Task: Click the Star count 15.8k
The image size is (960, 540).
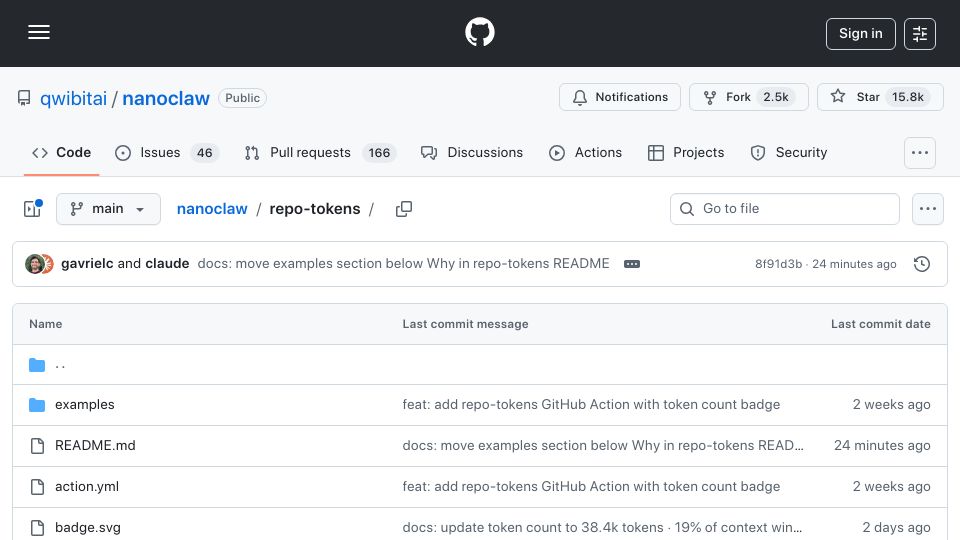Action: pyautogui.click(x=907, y=97)
